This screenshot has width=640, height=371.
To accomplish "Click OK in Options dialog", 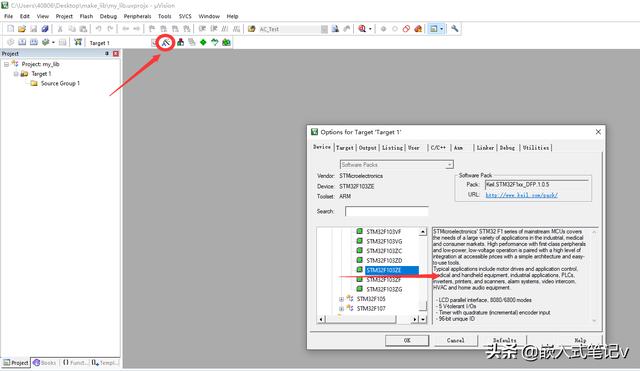I will [407, 340].
